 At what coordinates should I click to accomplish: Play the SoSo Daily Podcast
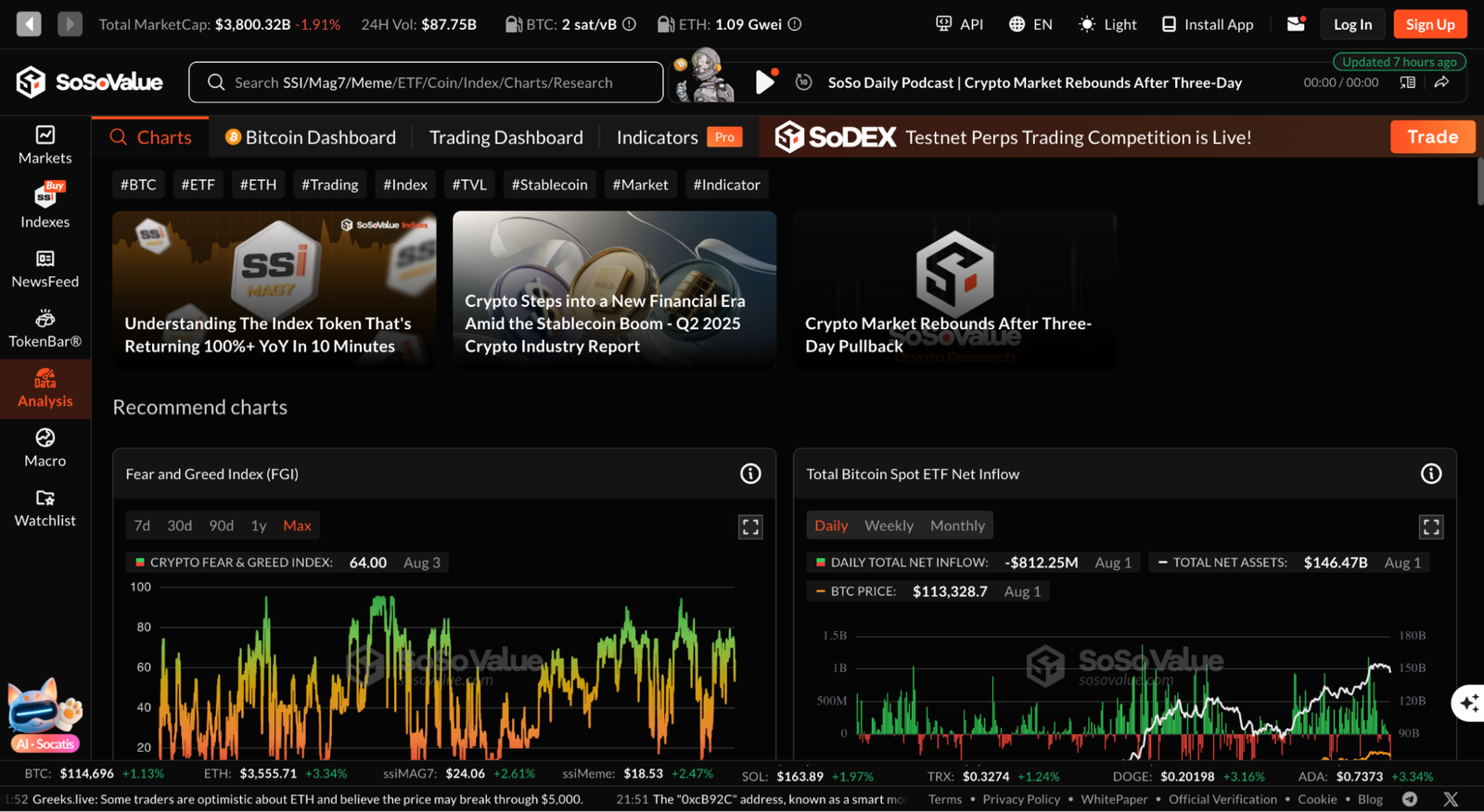tap(765, 82)
